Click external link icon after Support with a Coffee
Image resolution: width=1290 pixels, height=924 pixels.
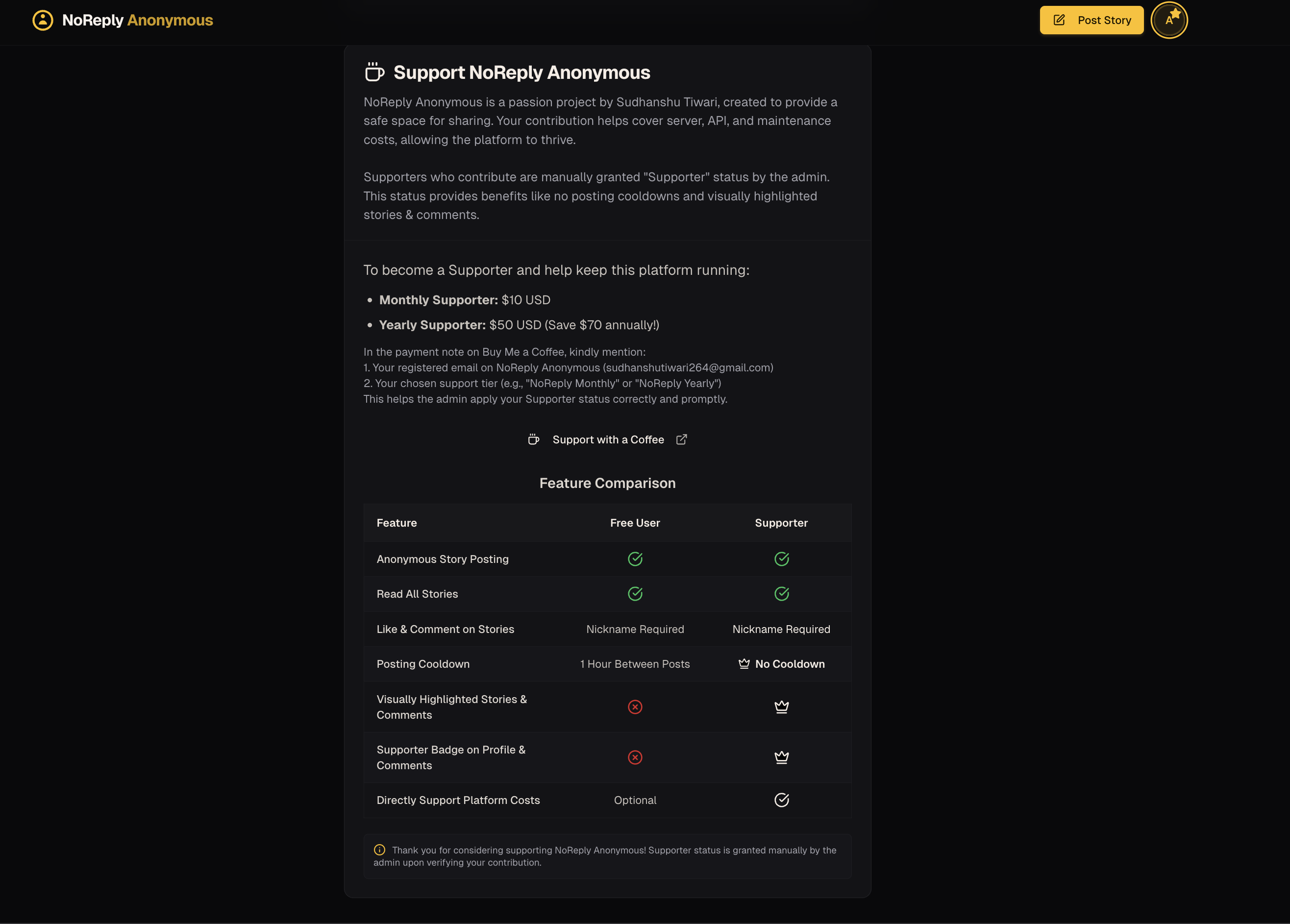pos(681,439)
